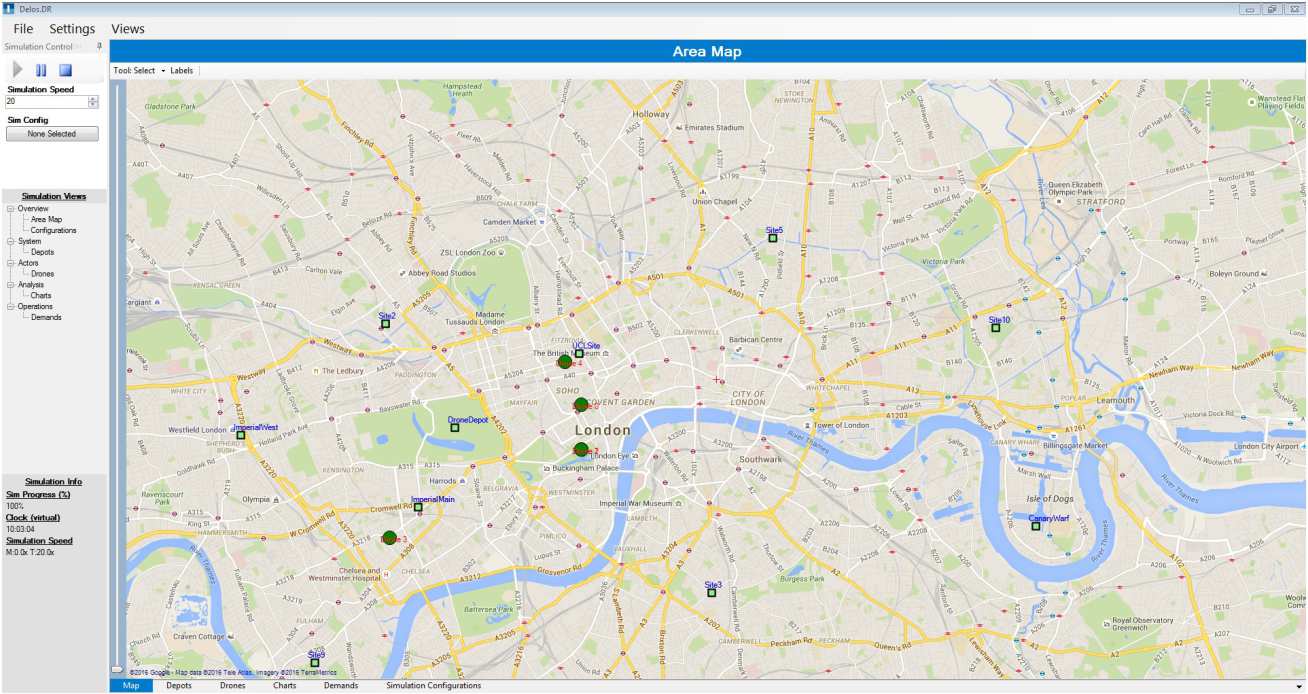Click the map zoom slider handle
The height and width of the screenshot is (694, 1308).
117,669
